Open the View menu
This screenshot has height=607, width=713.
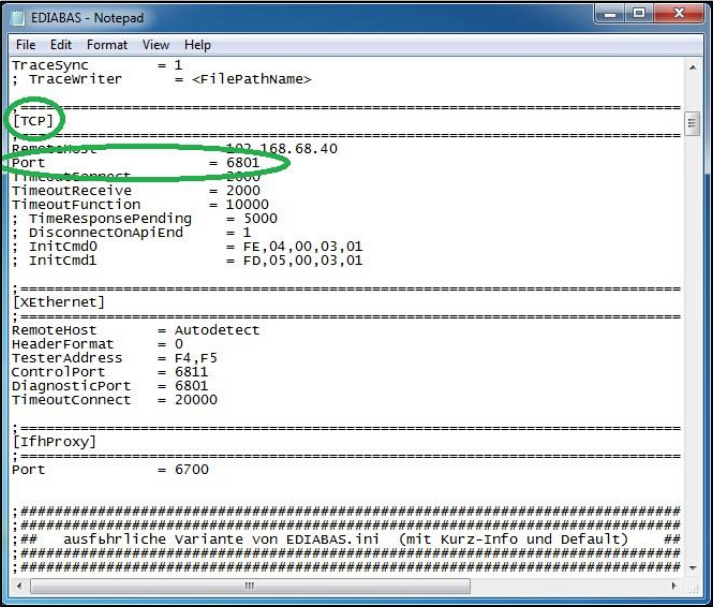(156, 45)
